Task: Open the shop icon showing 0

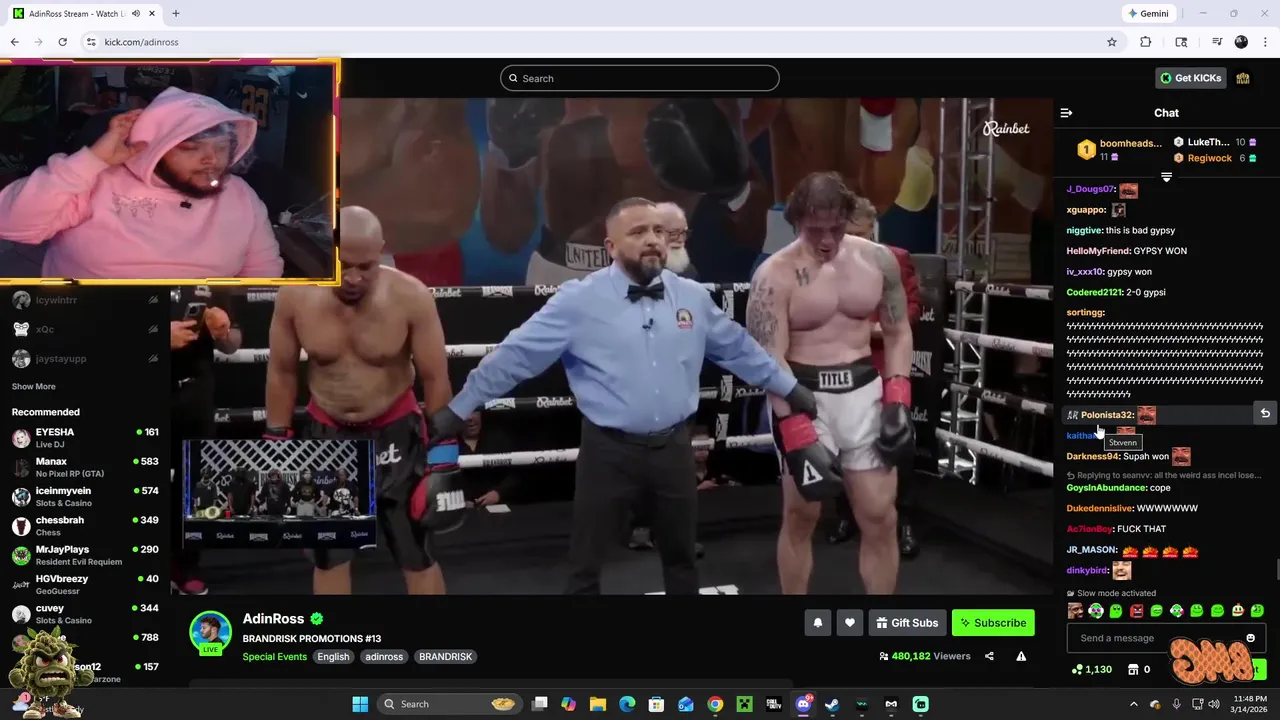Action: [x=1133, y=669]
